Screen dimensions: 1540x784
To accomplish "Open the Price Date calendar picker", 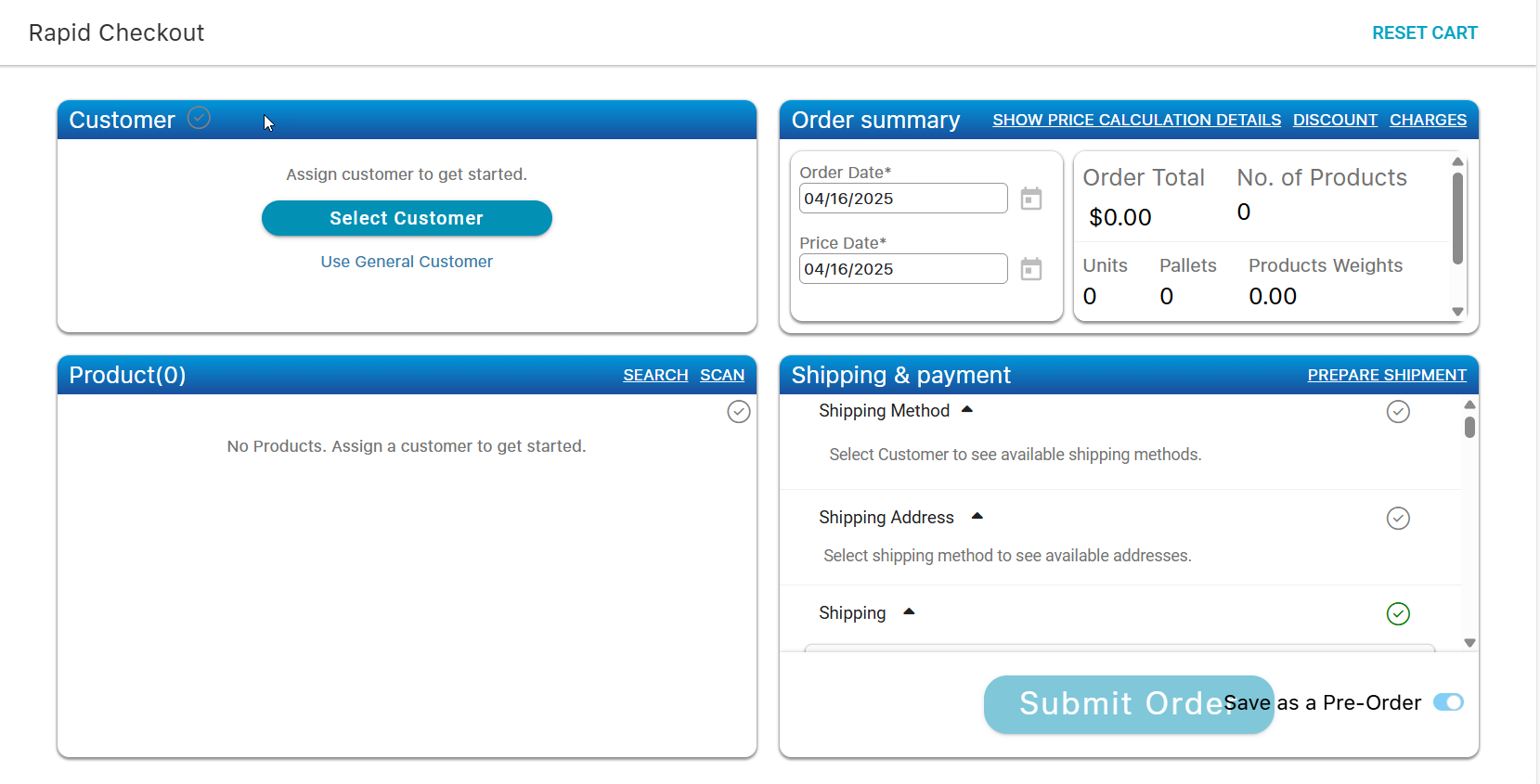I will coord(1030,269).
